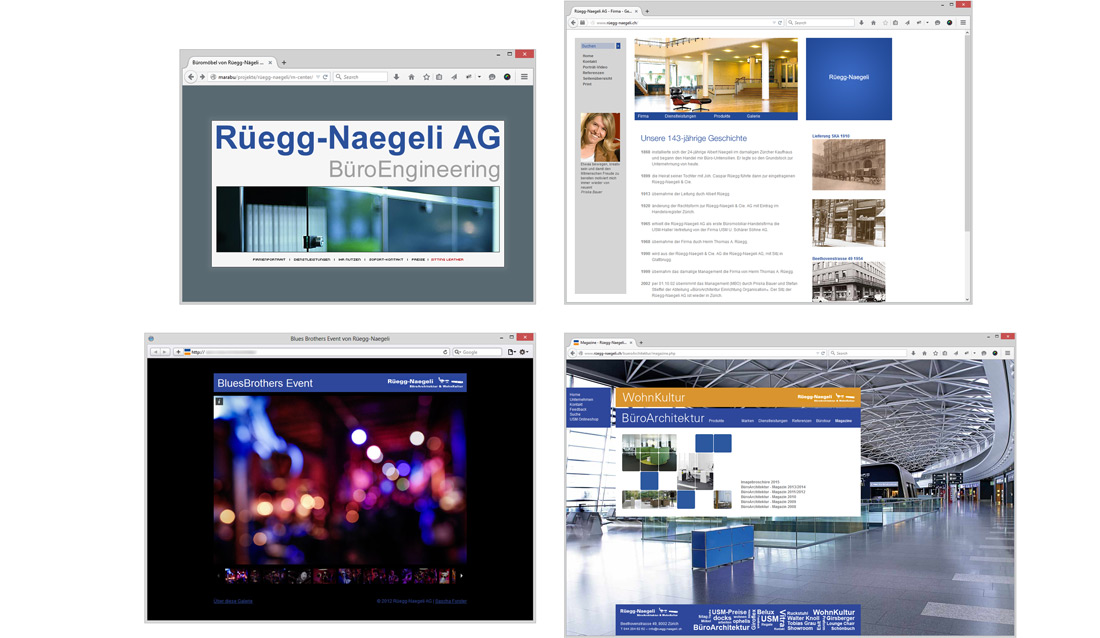Bookmark the page in Firma window
The height and width of the screenshot is (638, 1100).
coord(885,22)
